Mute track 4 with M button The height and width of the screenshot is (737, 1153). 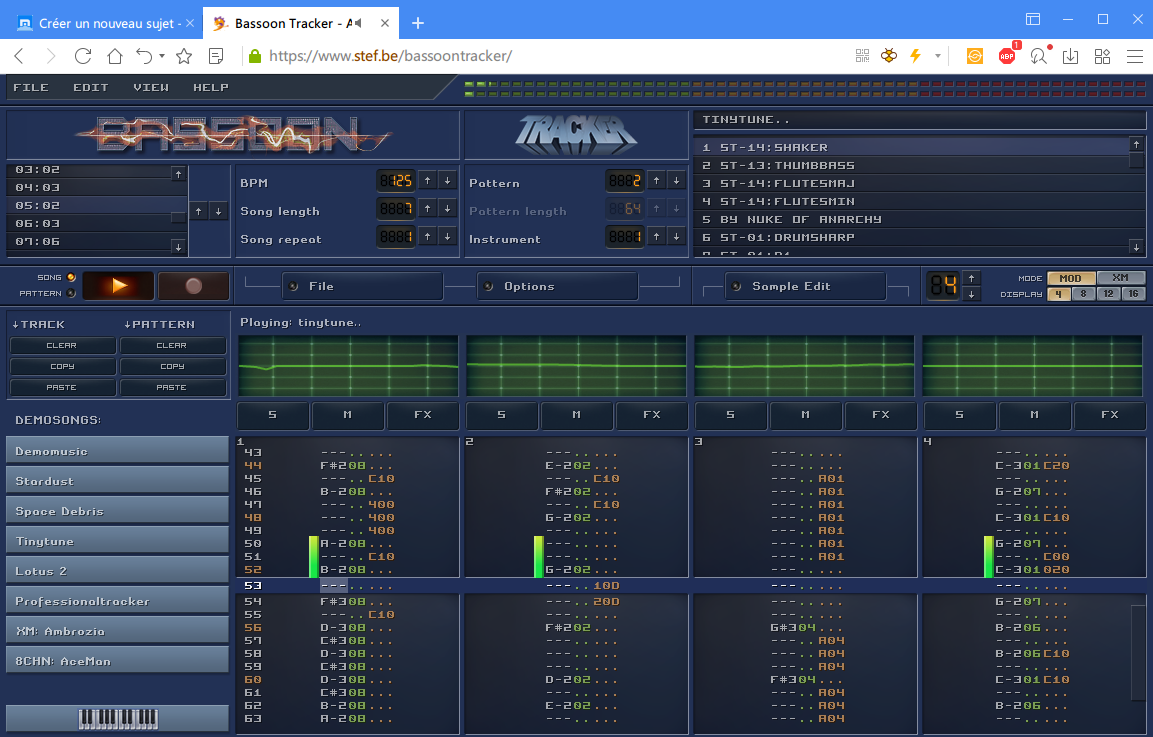click(x=1035, y=415)
